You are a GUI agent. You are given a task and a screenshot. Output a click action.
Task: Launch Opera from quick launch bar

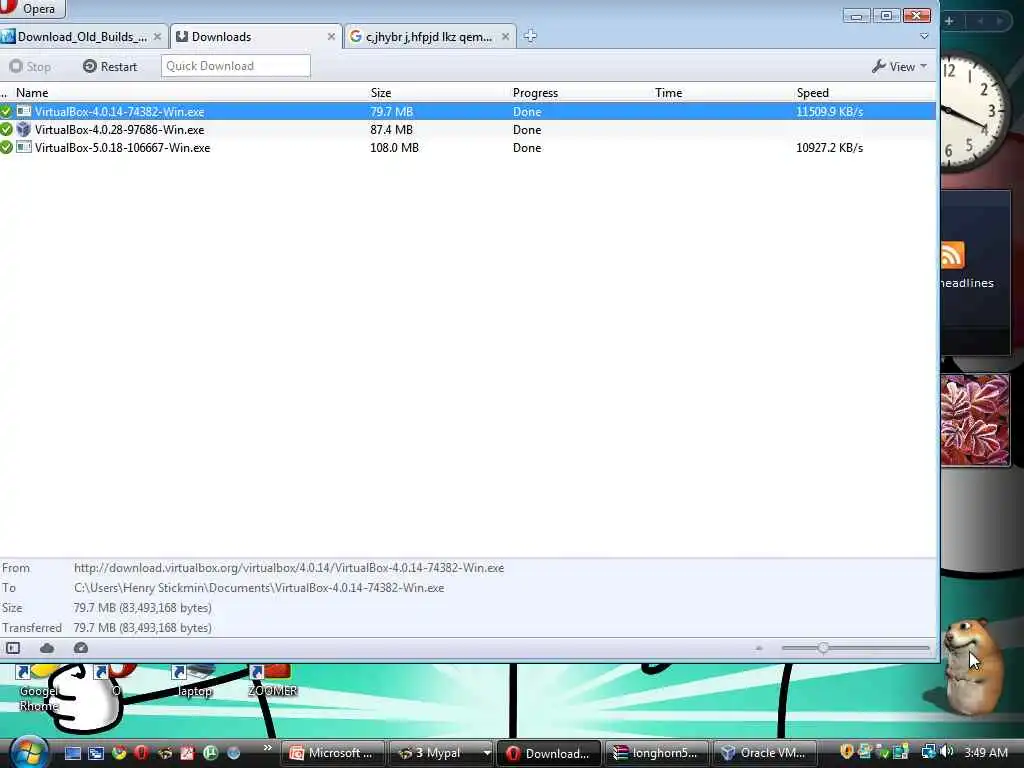(142, 753)
